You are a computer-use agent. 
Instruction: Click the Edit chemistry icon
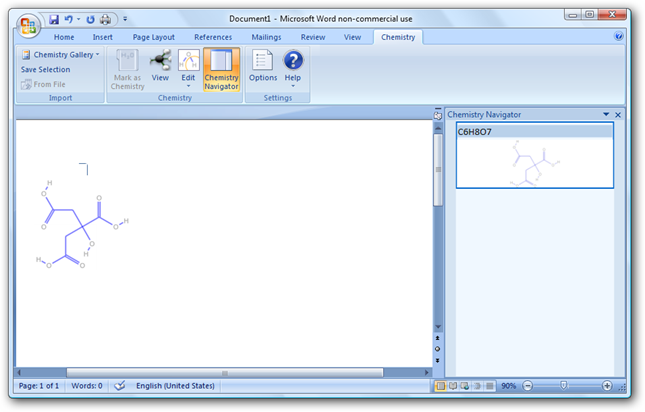pos(188,61)
